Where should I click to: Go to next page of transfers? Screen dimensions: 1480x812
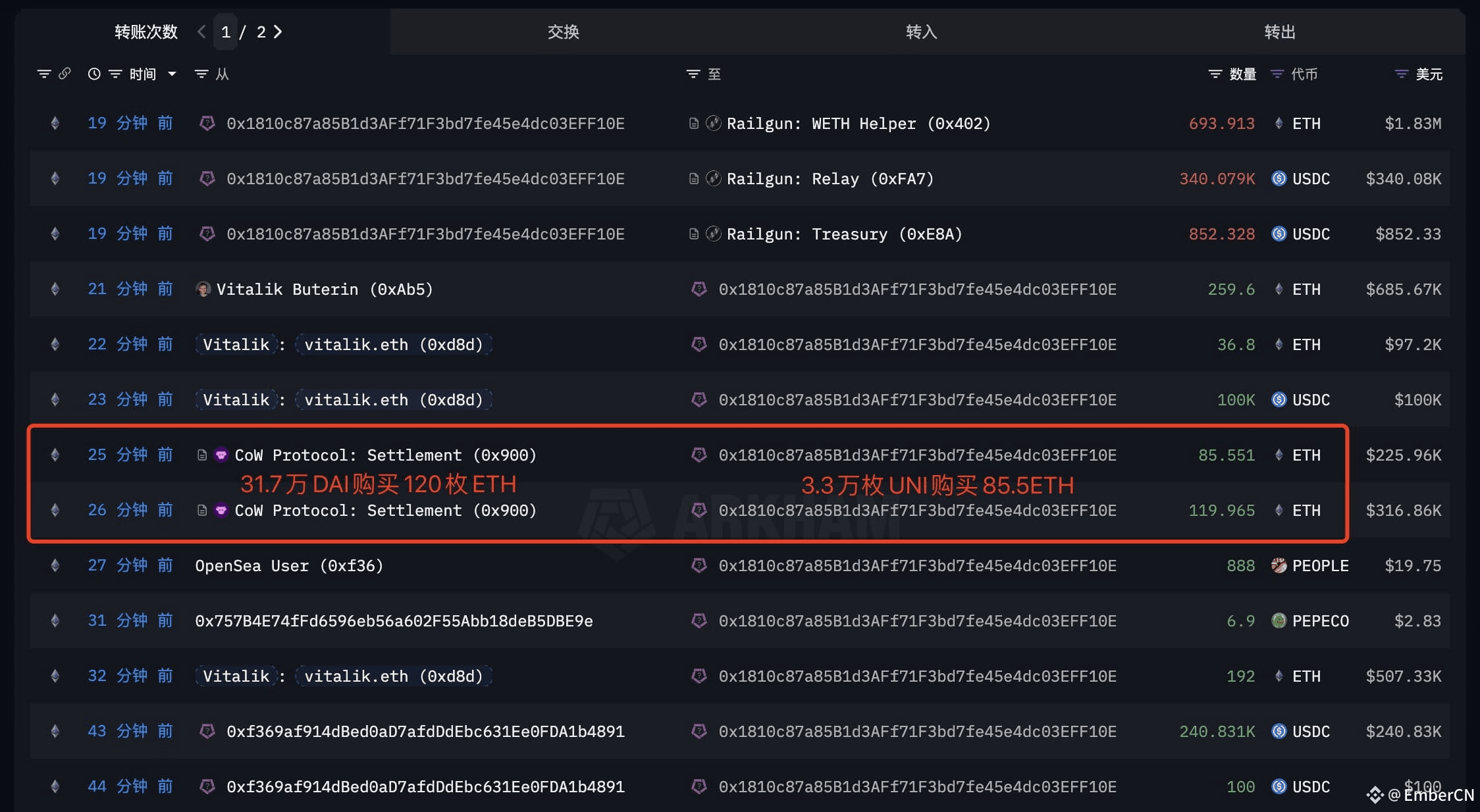(x=278, y=32)
